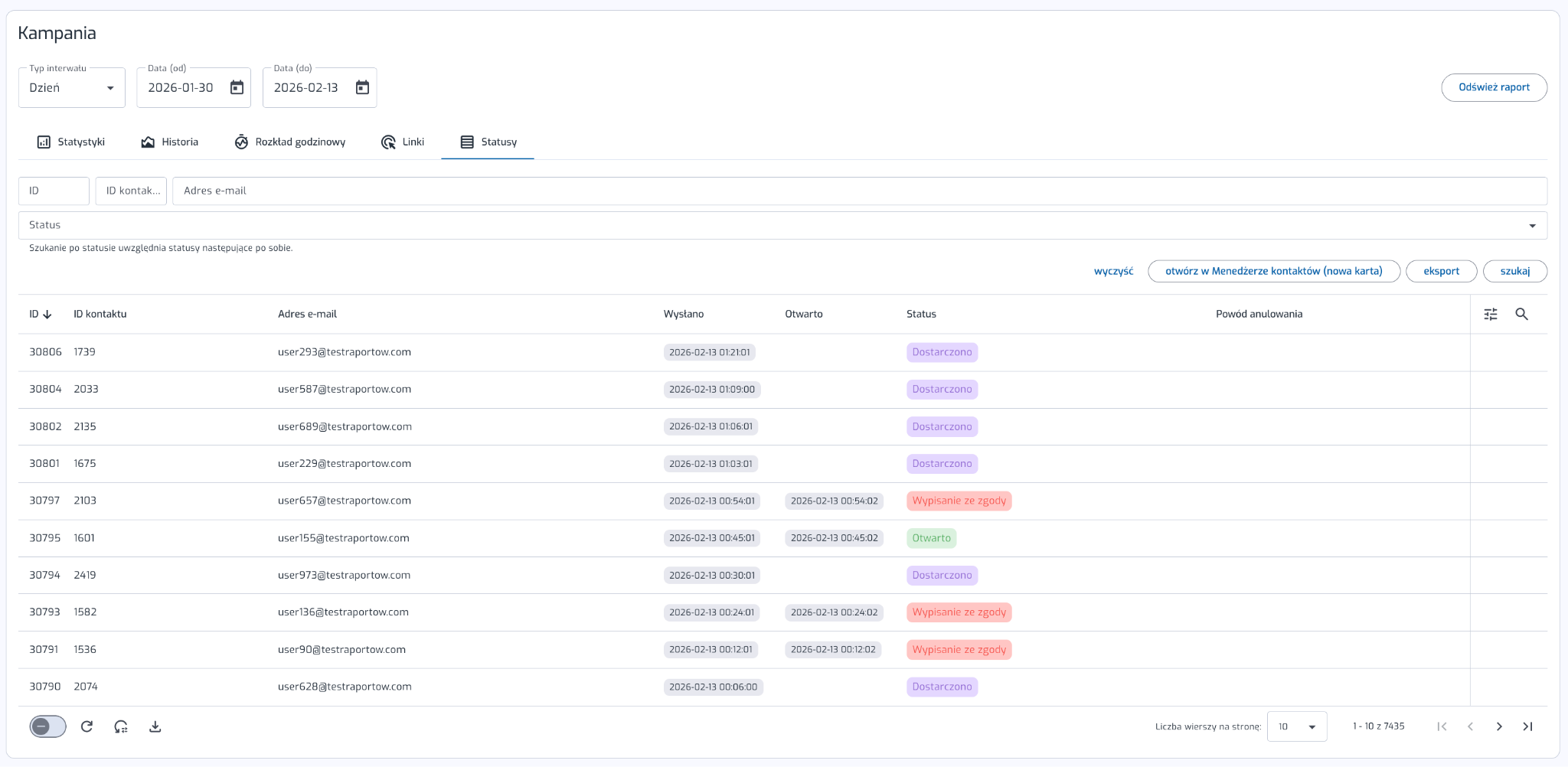
Task: Click the table search magnifier icon
Action: [x=1521, y=314]
